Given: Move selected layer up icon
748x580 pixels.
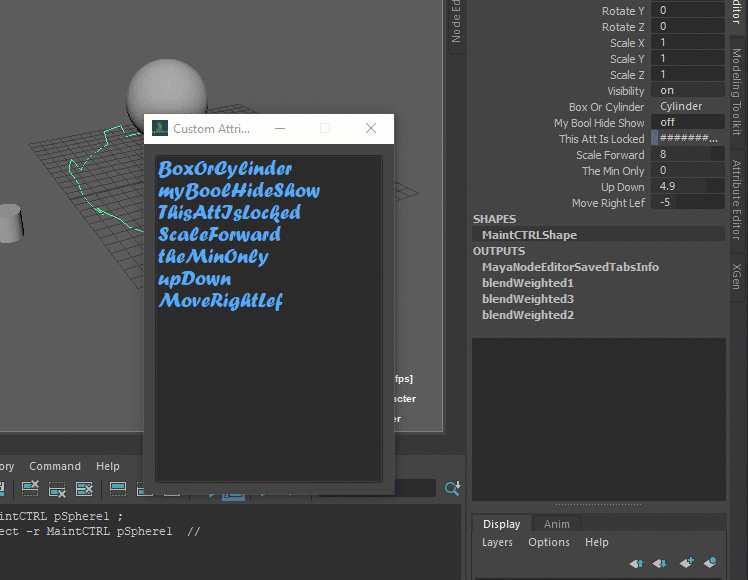Looking at the screenshot, I should click(x=636, y=563).
